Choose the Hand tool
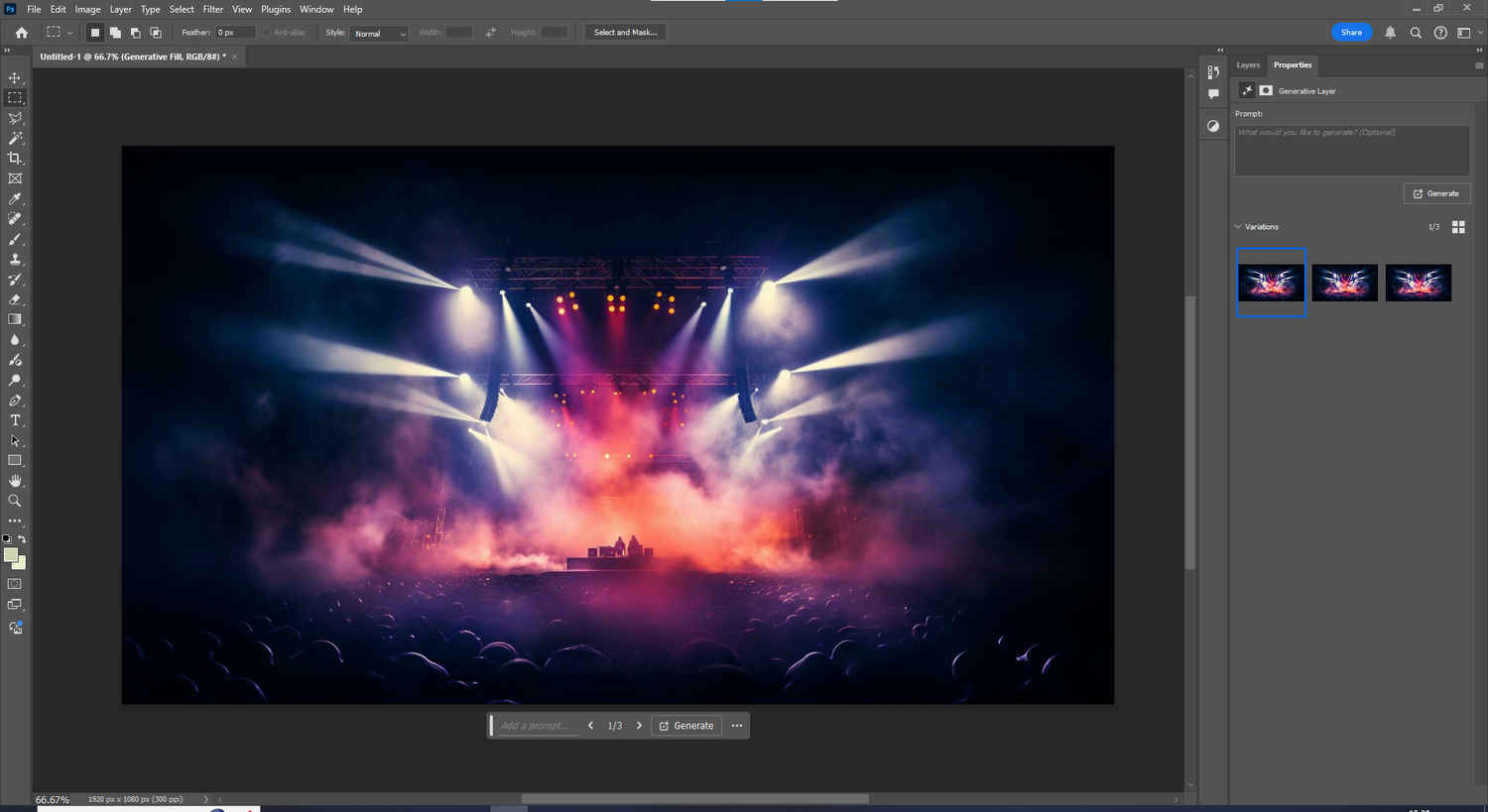The image size is (1488, 812). click(15, 481)
